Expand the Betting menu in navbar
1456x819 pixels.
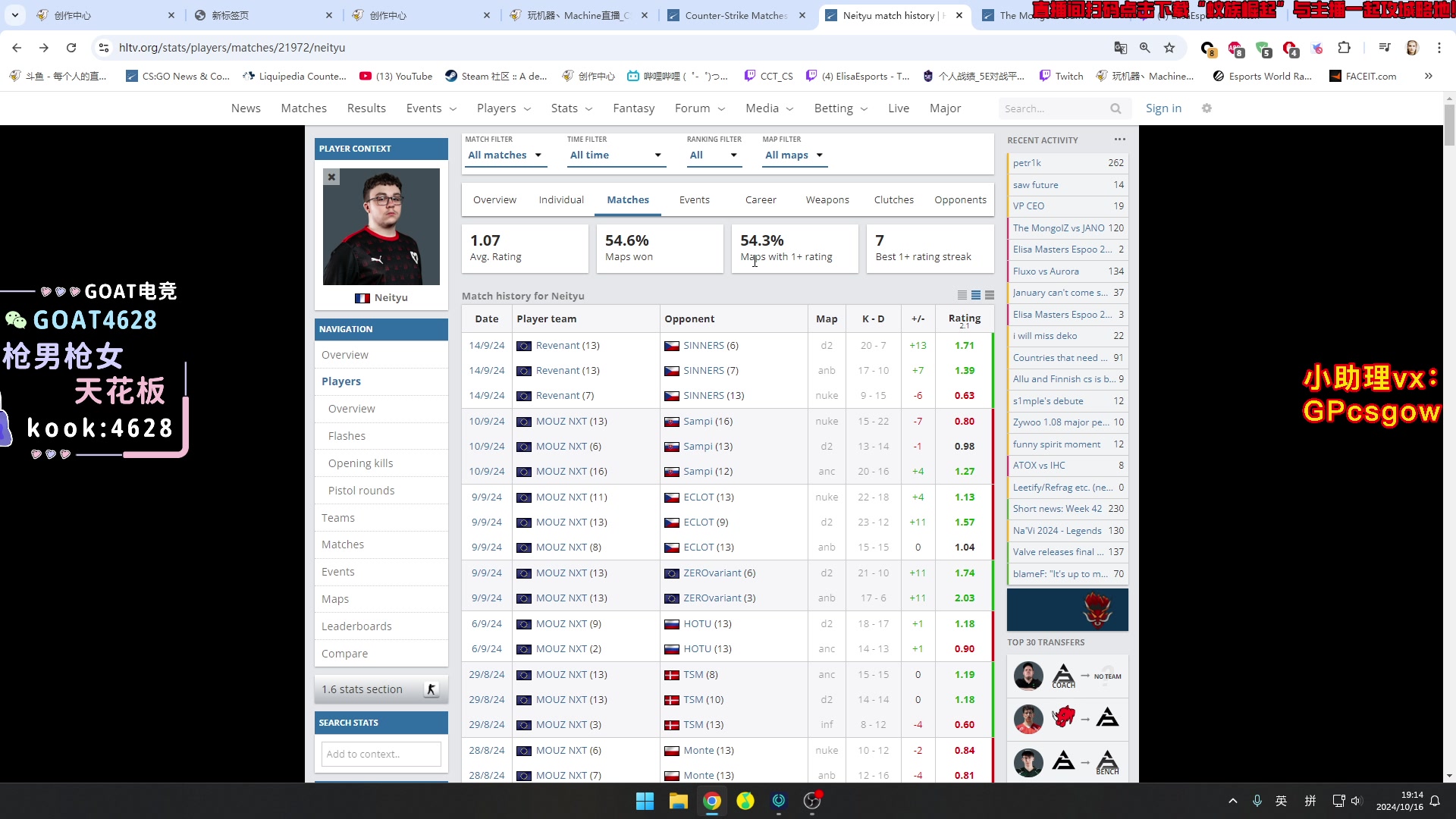pos(841,108)
